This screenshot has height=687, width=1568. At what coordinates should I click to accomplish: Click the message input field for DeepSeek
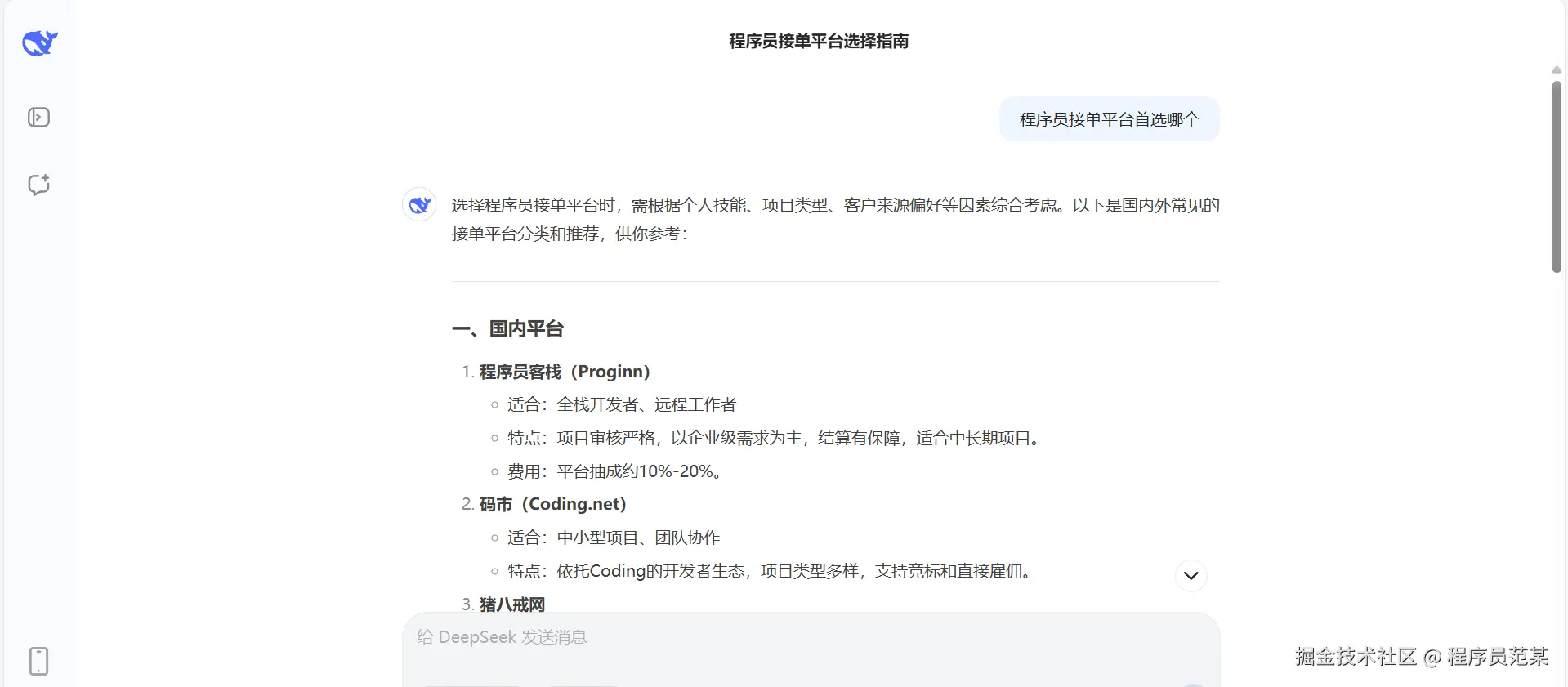click(811, 650)
